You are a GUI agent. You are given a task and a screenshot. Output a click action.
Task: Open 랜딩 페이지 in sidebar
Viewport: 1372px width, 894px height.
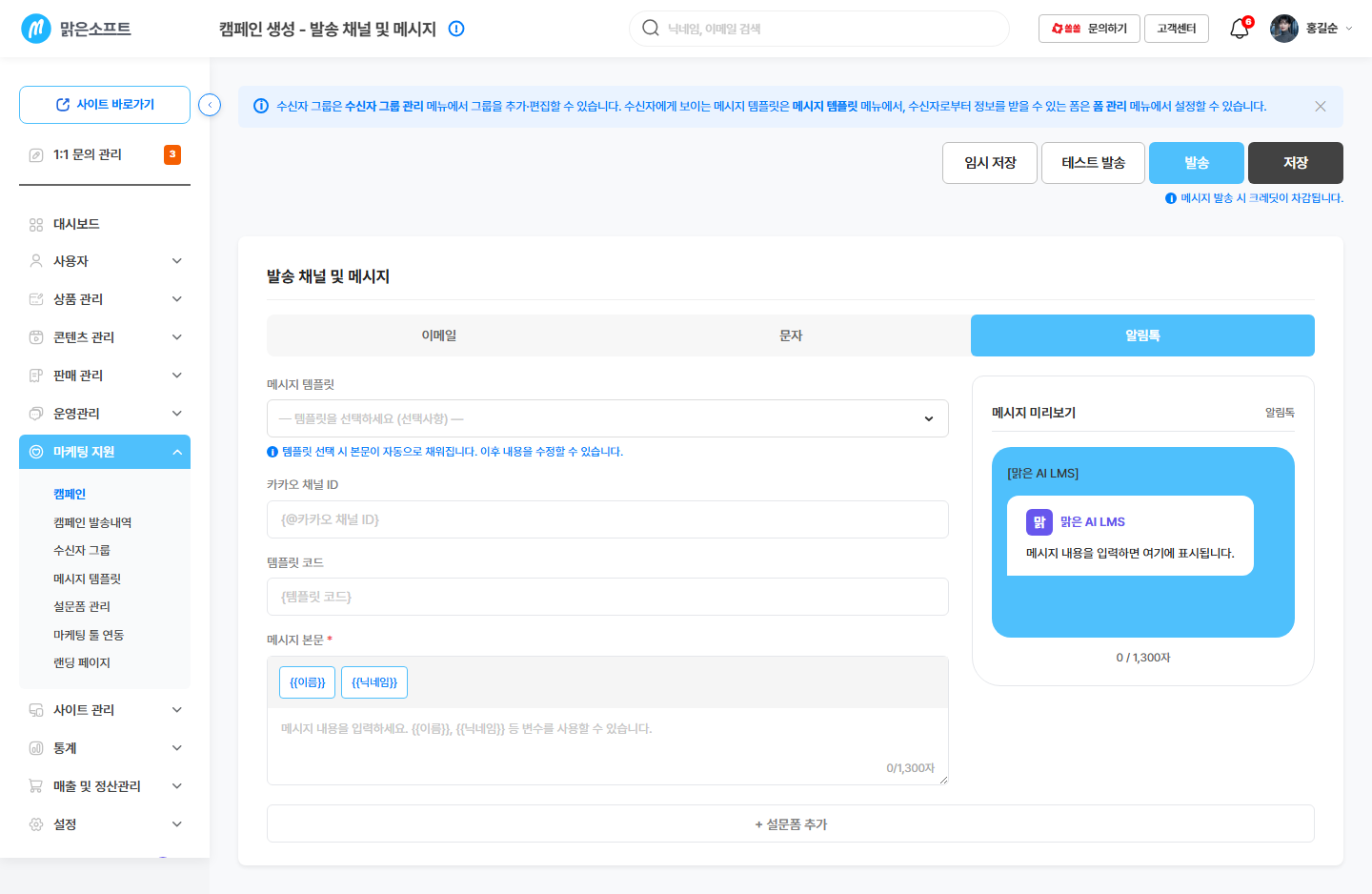pos(82,662)
